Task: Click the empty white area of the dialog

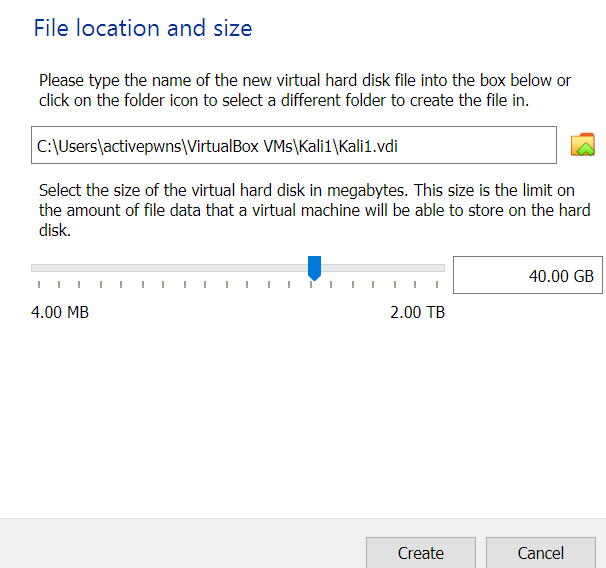Action: click(x=301, y=417)
